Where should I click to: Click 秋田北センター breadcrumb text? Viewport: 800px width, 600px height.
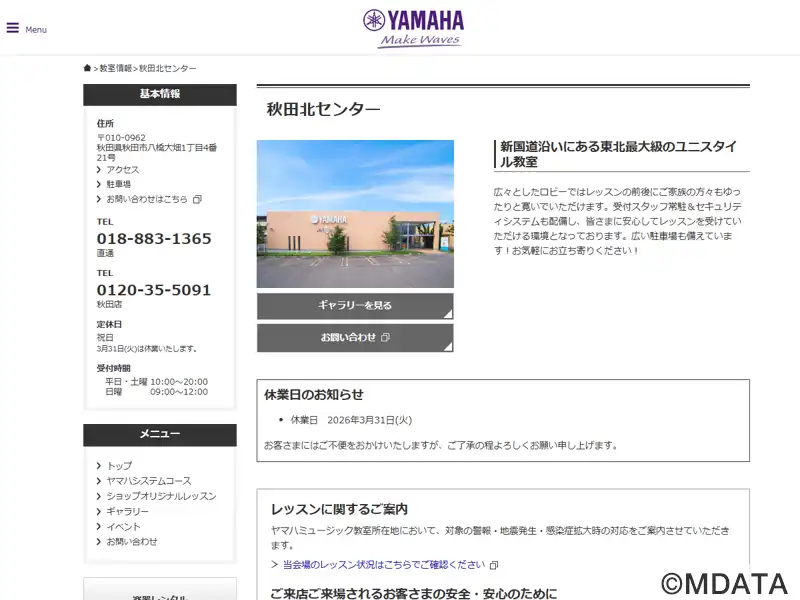pyautogui.click(x=167, y=68)
